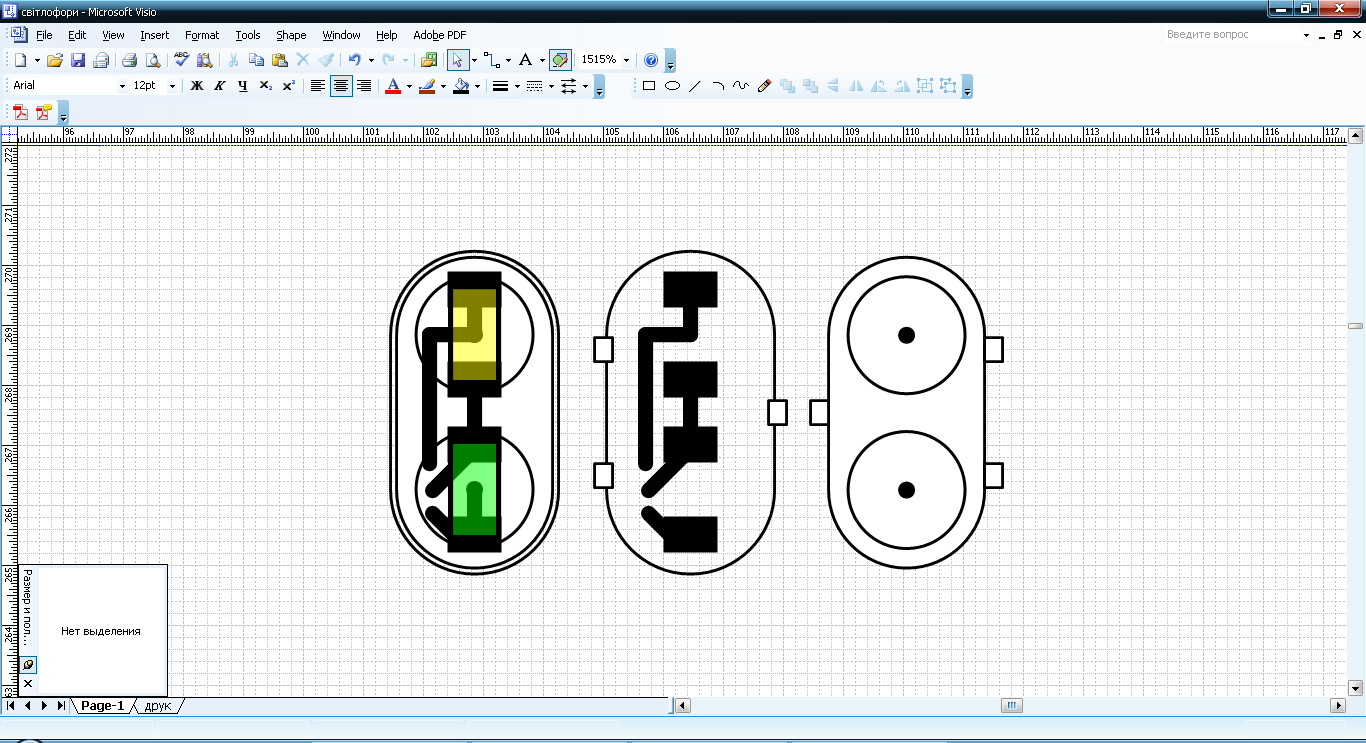Screen dimensions: 1366x743
Task: Expand the 12pt font size dropdown
Action: 172,86
